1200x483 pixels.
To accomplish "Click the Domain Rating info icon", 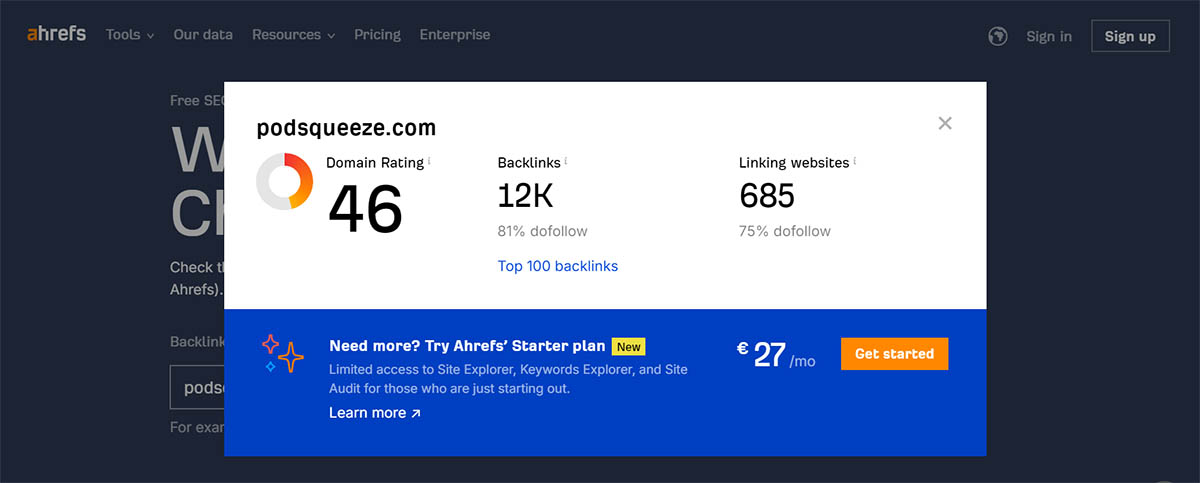I will (x=430, y=161).
